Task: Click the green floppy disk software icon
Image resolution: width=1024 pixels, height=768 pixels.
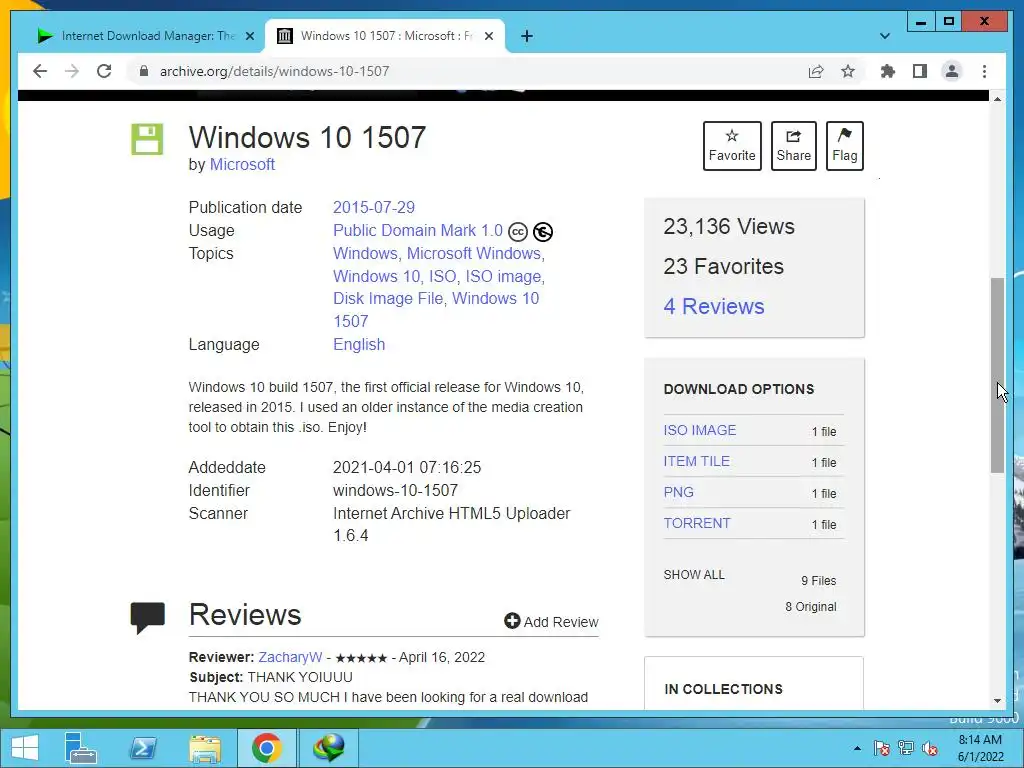Action: point(147,139)
